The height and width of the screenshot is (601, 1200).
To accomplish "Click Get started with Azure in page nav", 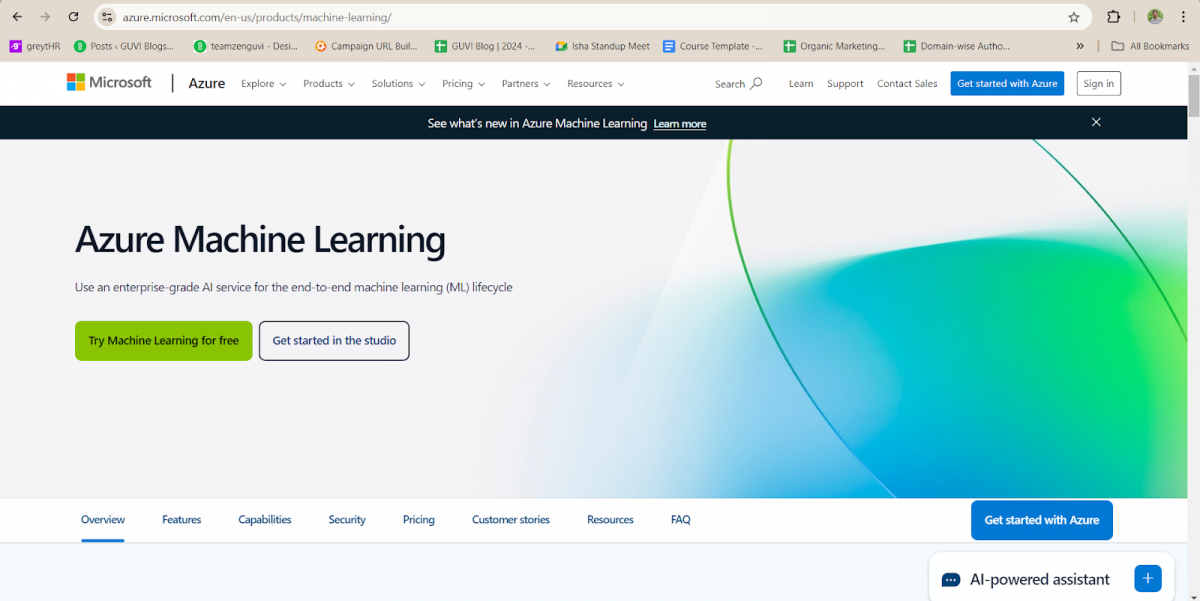I will [1042, 520].
